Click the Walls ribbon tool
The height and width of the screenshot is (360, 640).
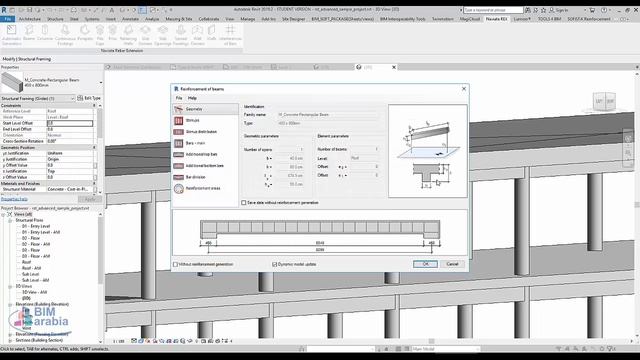(211, 33)
